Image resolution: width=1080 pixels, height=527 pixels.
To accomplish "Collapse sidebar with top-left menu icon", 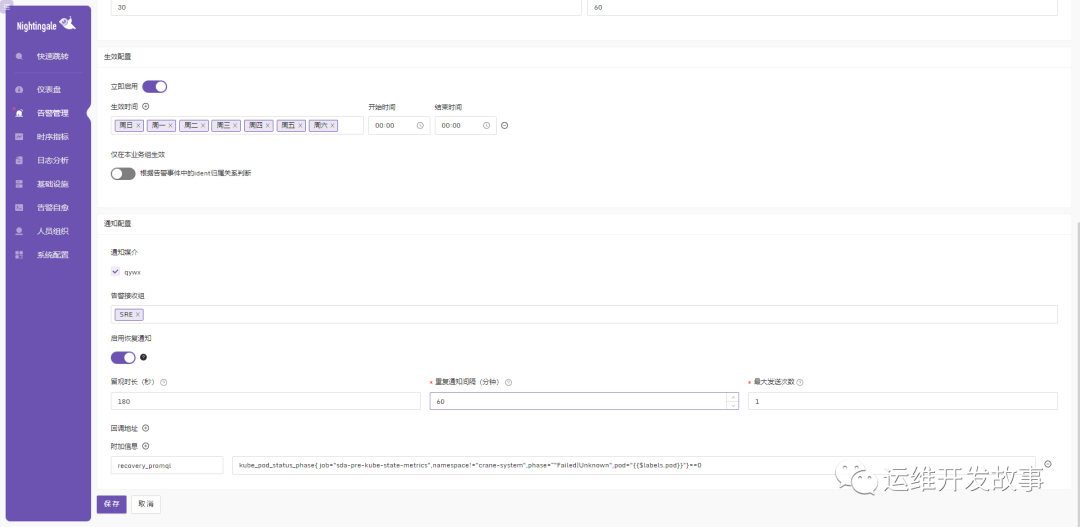I will (x=8, y=6).
